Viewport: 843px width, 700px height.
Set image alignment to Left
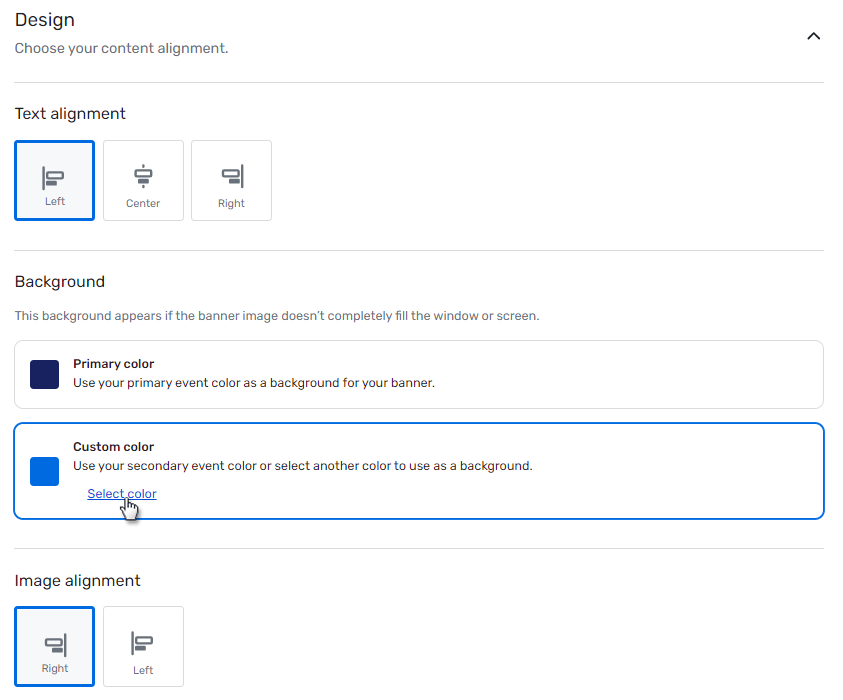coord(142,646)
